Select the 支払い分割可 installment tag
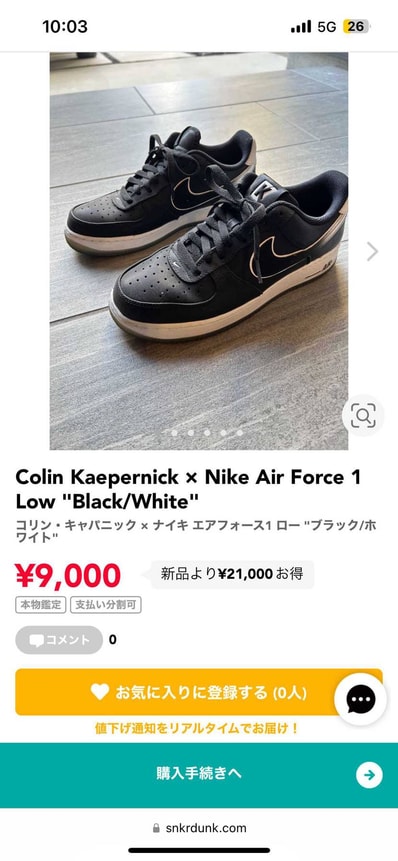The height and width of the screenshot is (861, 398). click(106, 605)
